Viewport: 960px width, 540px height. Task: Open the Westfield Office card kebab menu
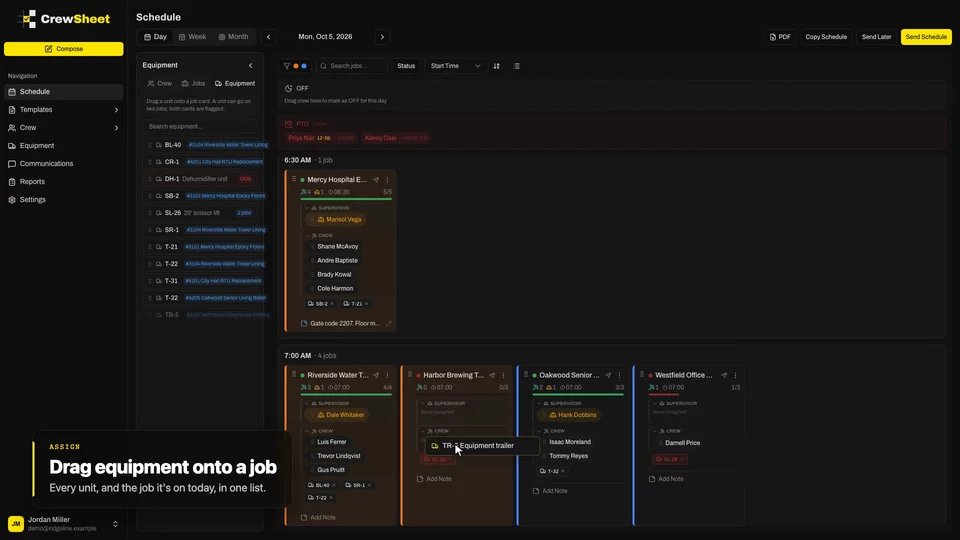pos(735,375)
